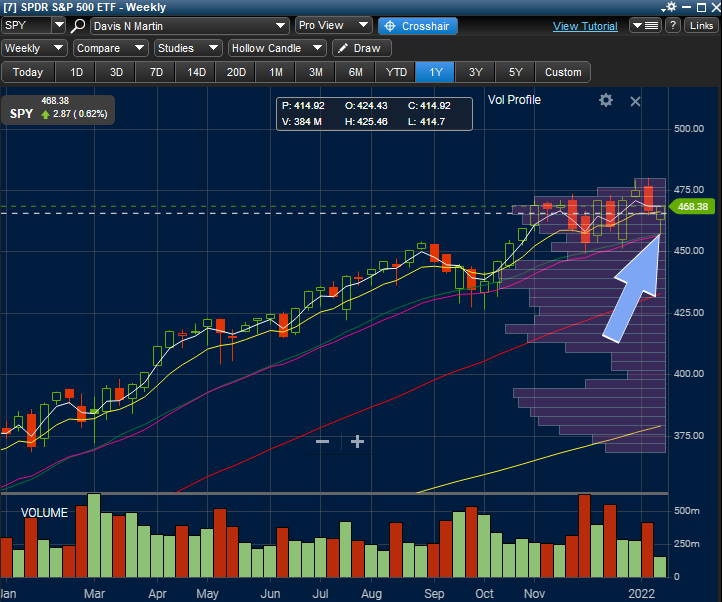Open the Vol Profile settings gear
Viewport: 722px width, 602px height.
tap(606, 100)
